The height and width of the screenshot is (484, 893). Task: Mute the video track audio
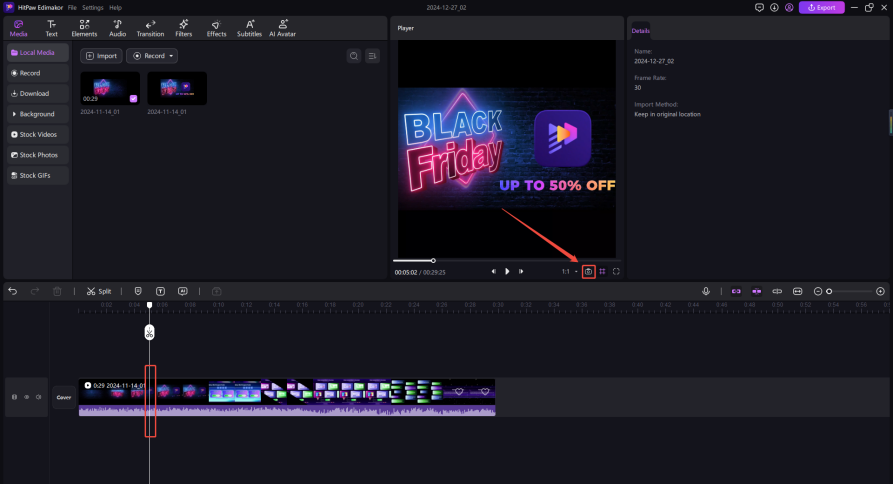tap(38, 397)
